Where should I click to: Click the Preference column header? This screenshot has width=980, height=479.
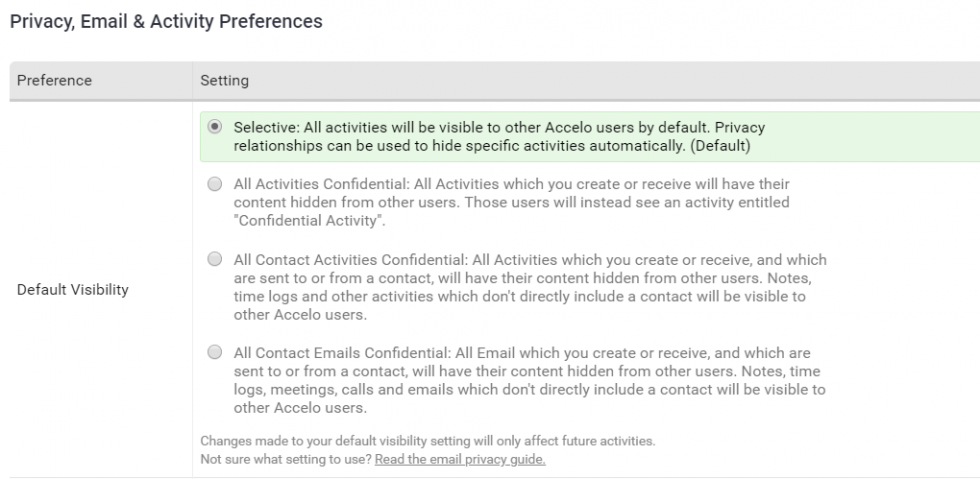click(x=55, y=80)
